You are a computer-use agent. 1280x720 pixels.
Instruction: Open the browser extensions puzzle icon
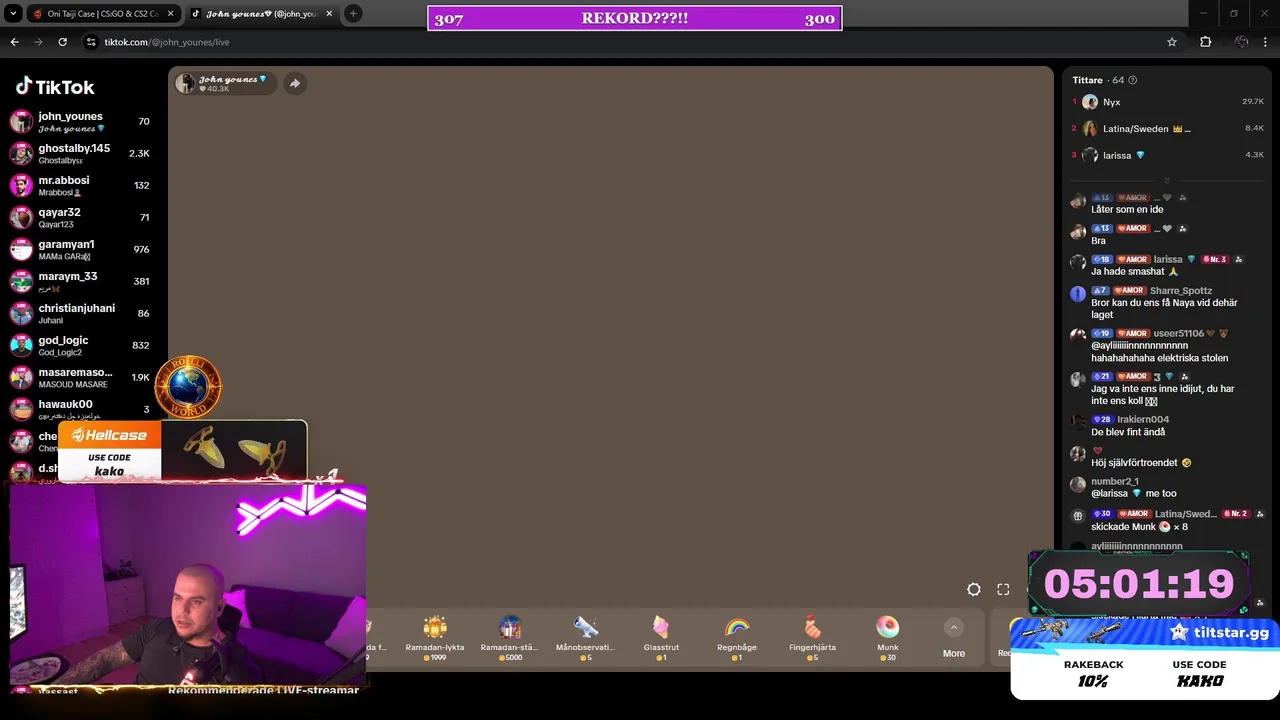pyautogui.click(x=1205, y=42)
